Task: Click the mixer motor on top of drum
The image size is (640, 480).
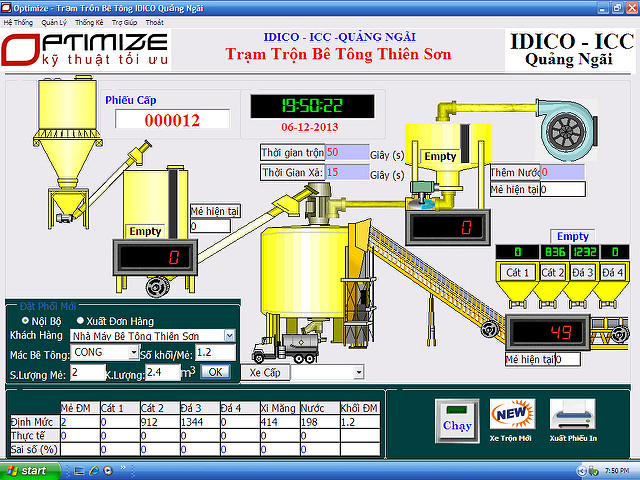Action: click(321, 202)
